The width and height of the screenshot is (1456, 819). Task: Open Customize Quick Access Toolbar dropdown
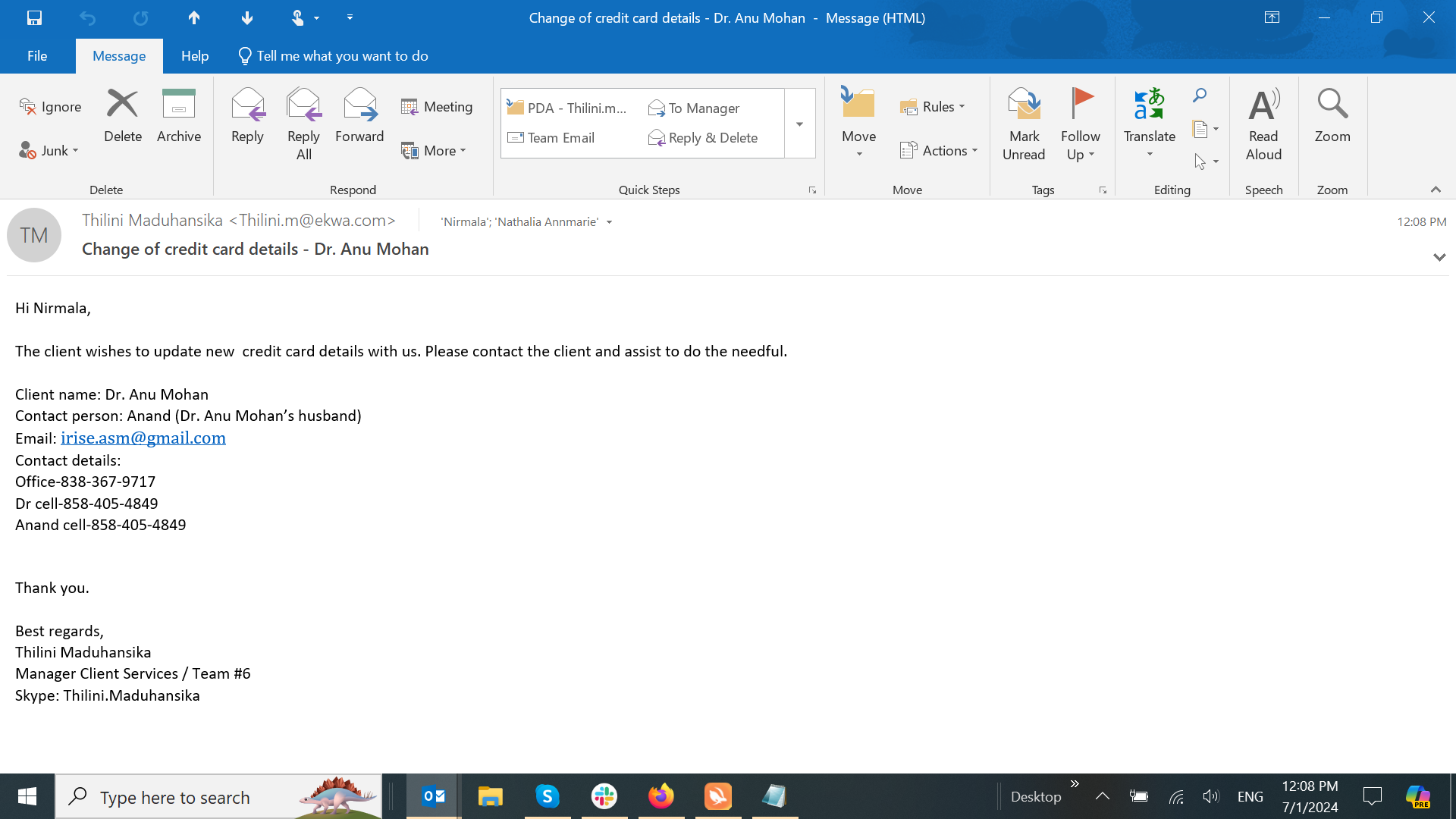350,17
